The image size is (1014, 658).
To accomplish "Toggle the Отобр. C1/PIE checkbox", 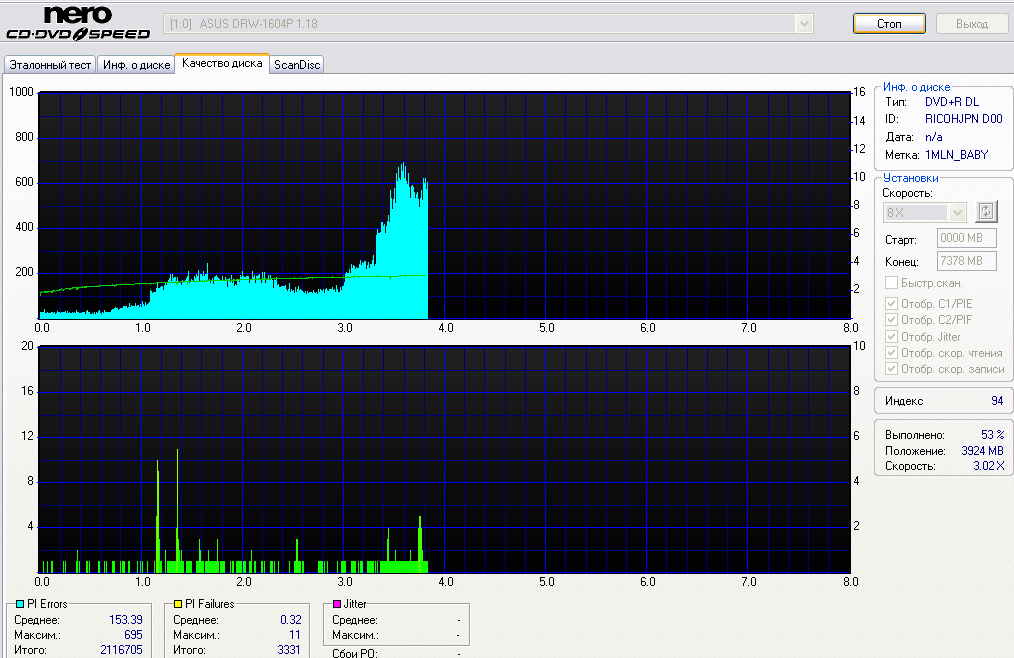I will tap(891, 304).
